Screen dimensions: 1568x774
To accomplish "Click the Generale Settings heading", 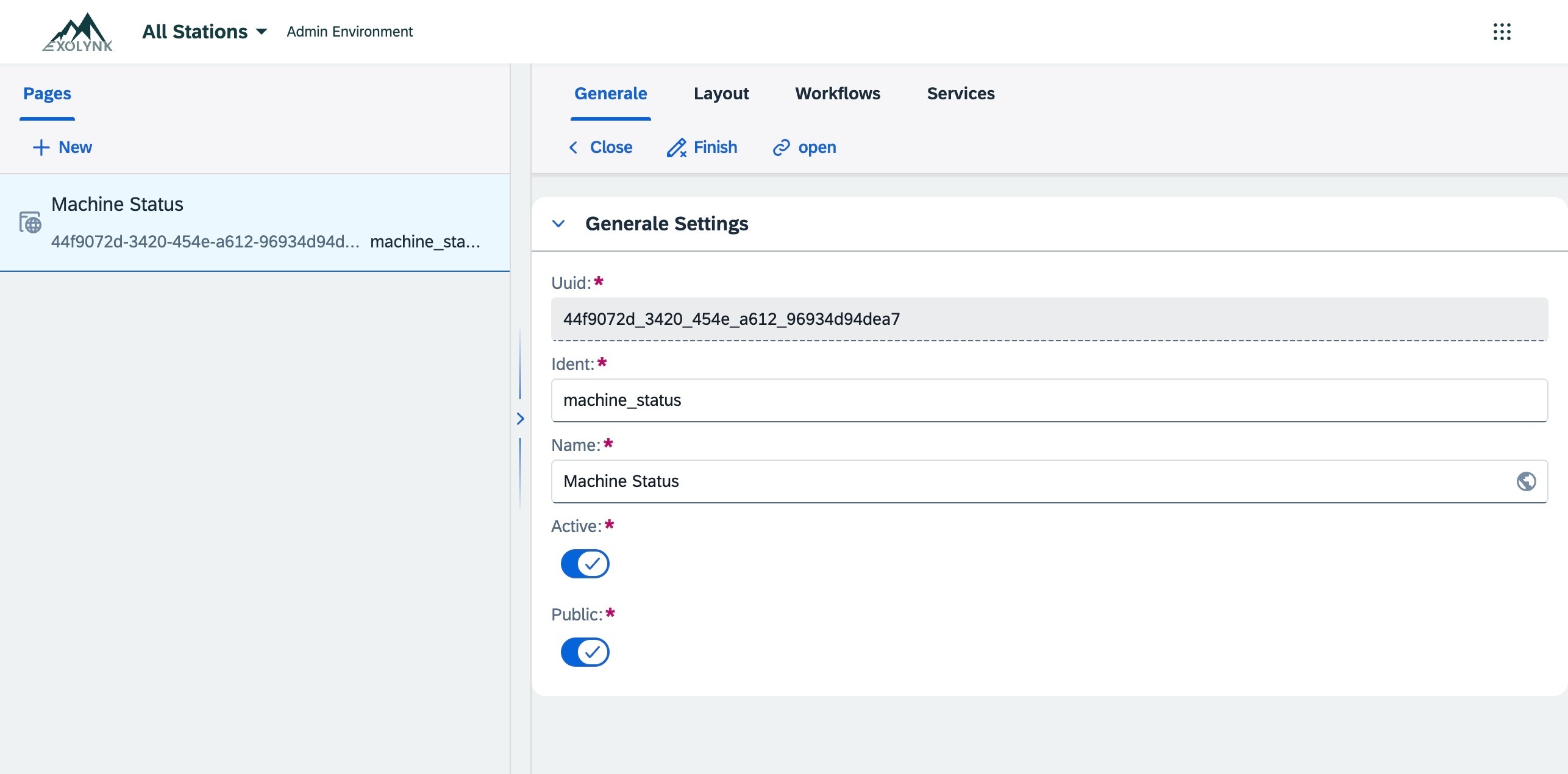I will [666, 224].
